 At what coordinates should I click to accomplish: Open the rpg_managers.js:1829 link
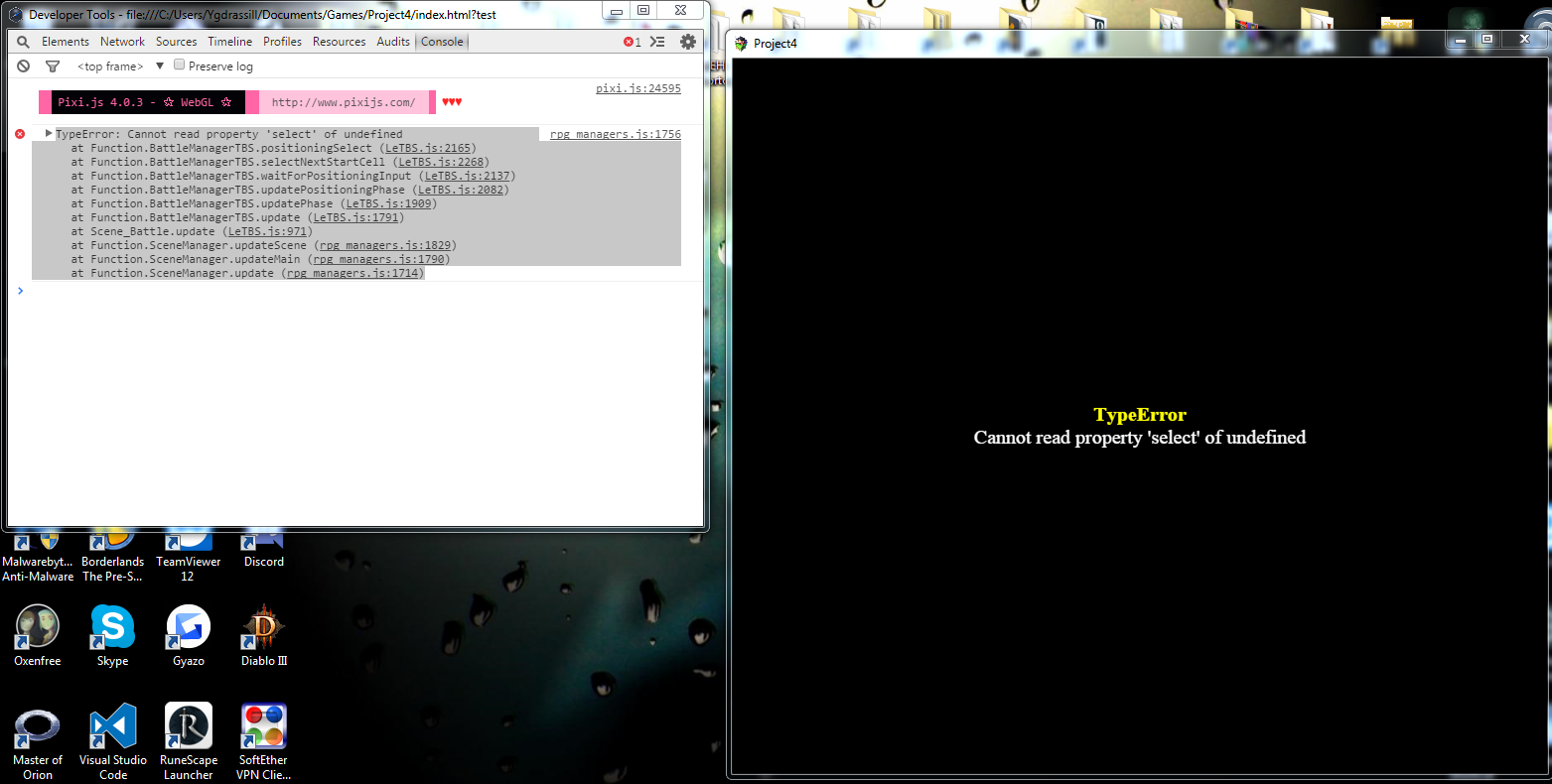pos(385,245)
